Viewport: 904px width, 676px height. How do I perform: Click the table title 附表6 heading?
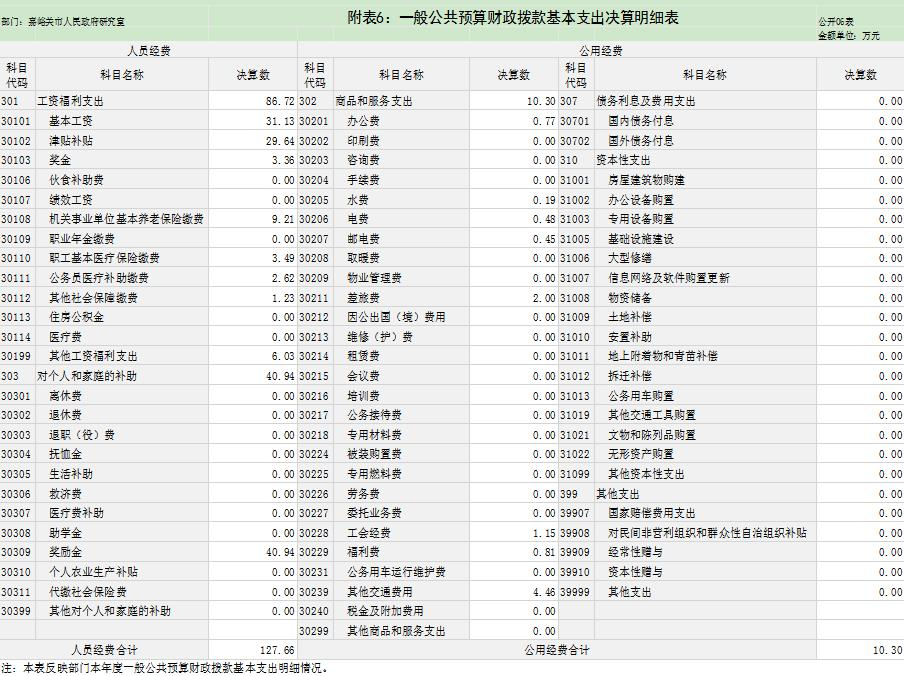(512, 19)
